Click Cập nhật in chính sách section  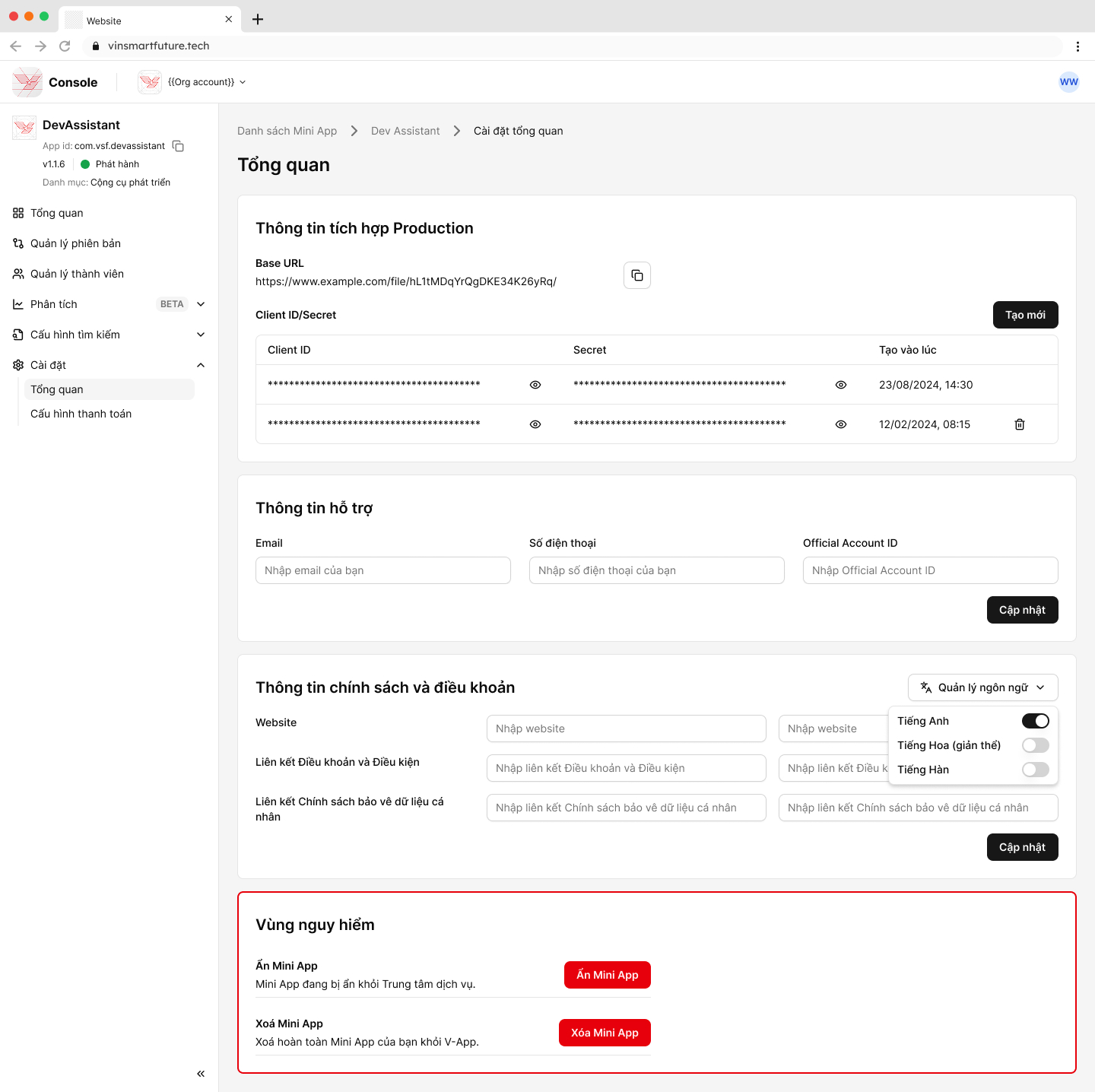point(1023,847)
